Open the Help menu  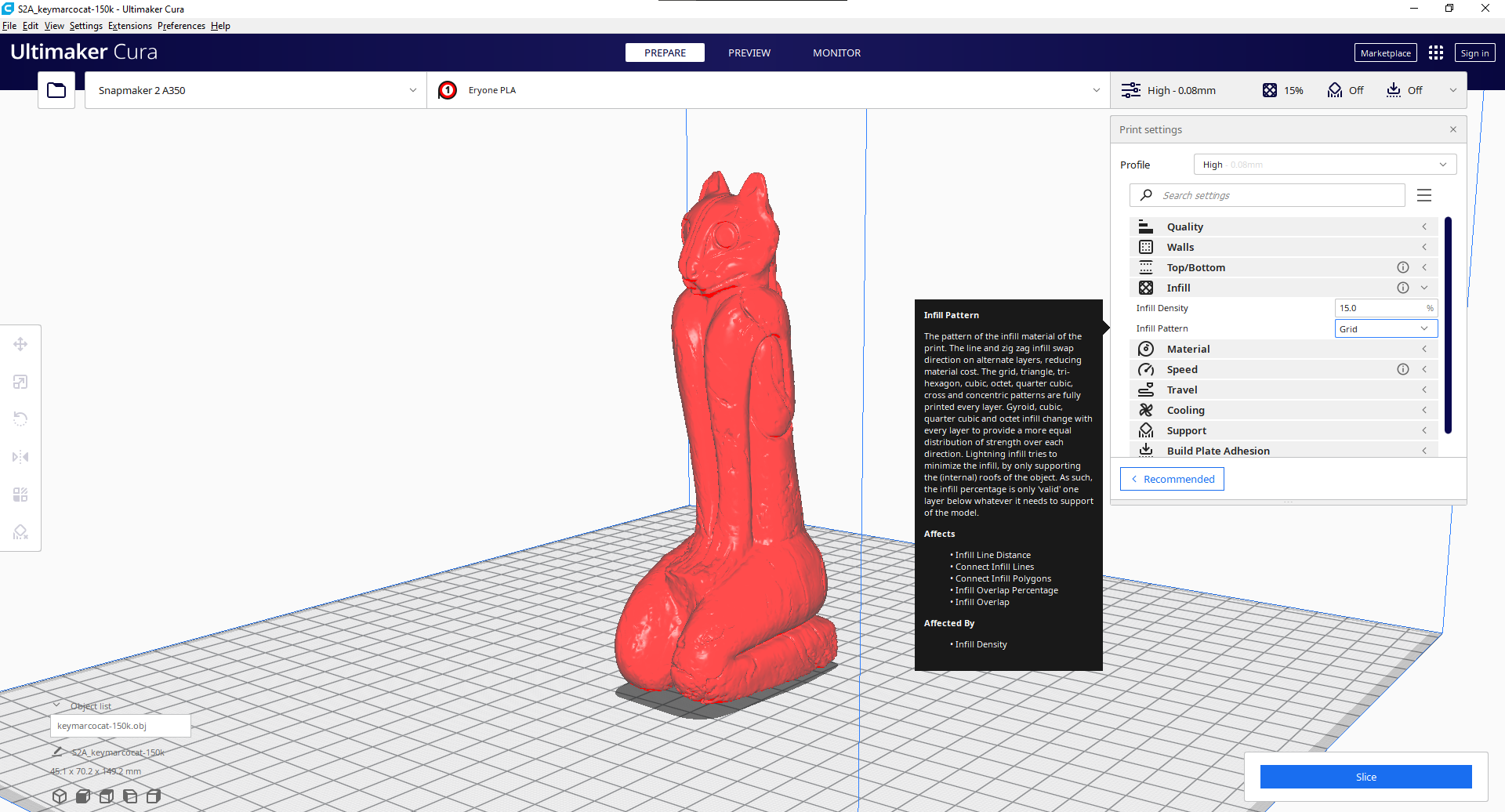(x=220, y=26)
